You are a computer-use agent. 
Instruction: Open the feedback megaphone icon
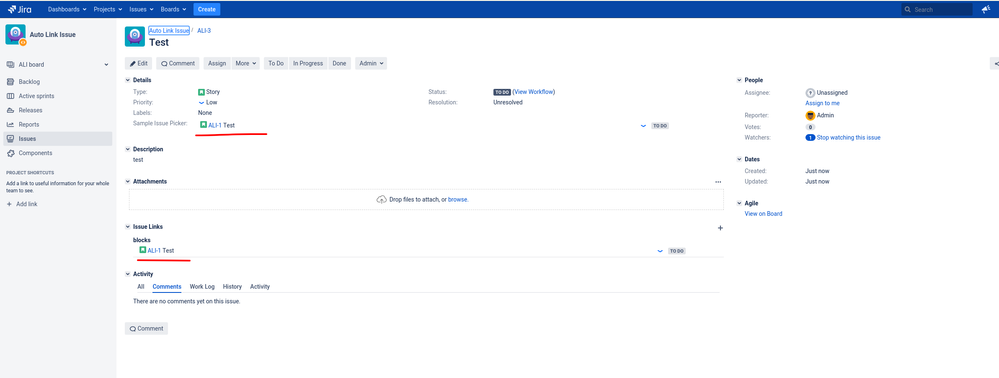pyautogui.click(x=986, y=10)
